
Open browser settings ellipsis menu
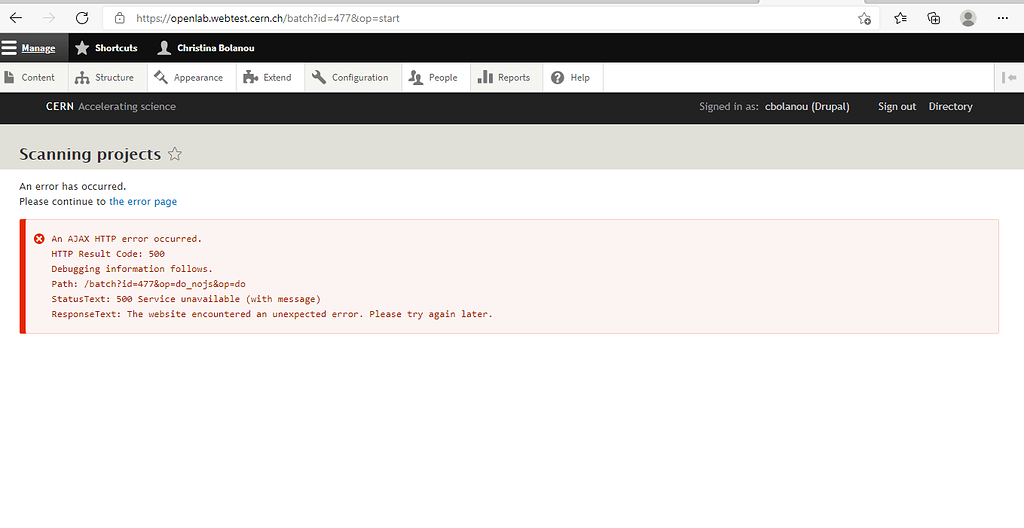[x=1003, y=18]
